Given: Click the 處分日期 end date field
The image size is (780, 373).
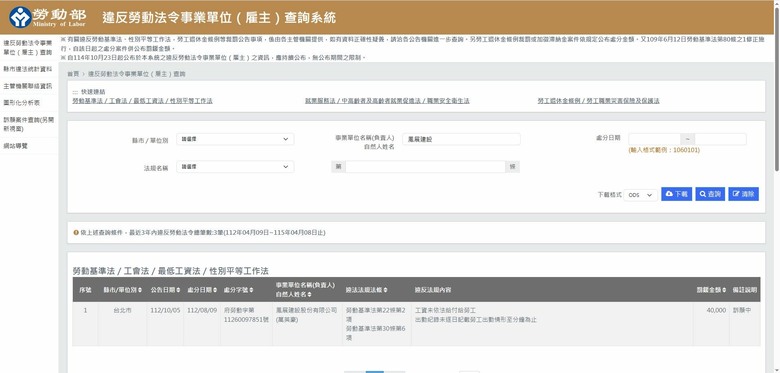Looking at the screenshot, I should 720,139.
